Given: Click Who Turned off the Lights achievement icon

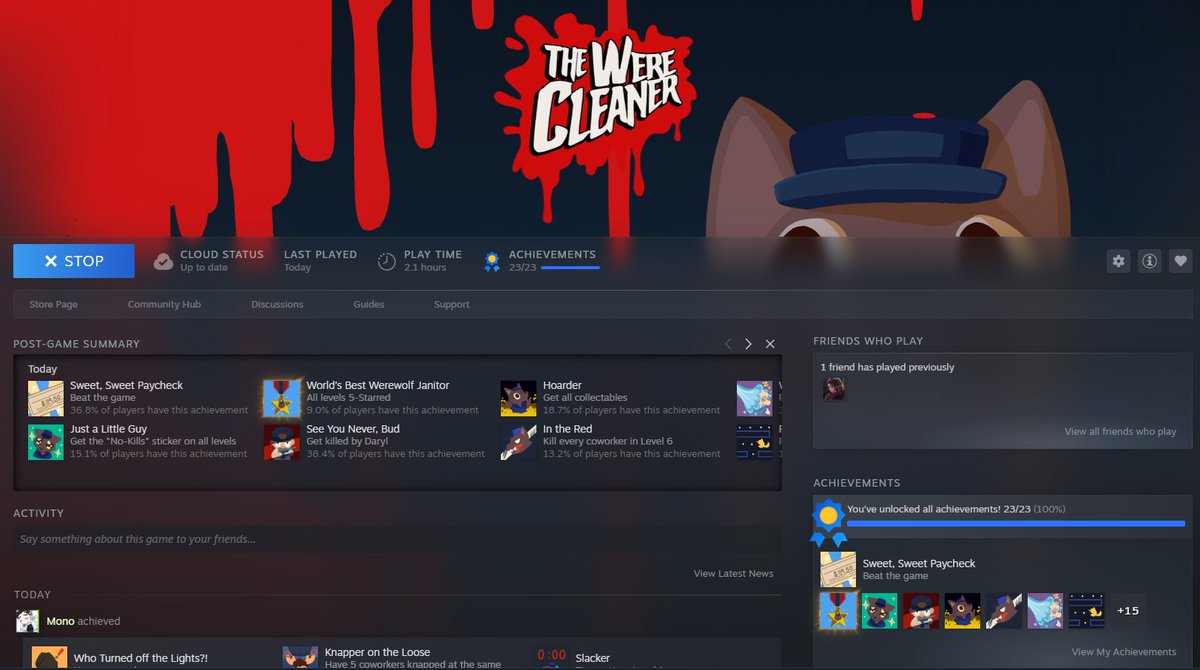Looking at the screenshot, I should click(x=50, y=658).
